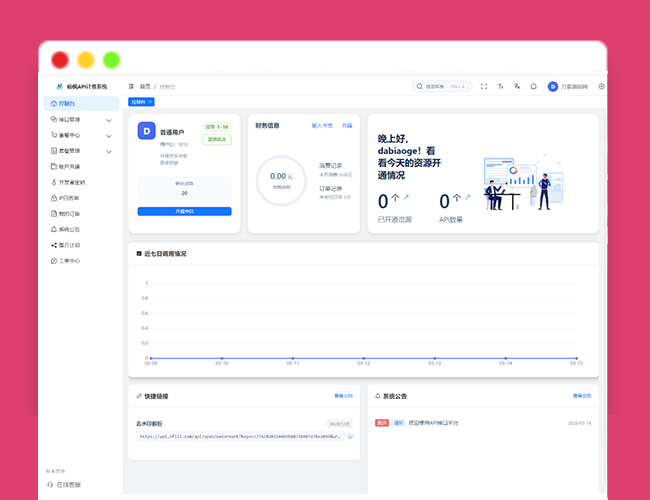Click the headset icon for 在线客服
Screen dimensions: 650x500
[x=50, y=485]
